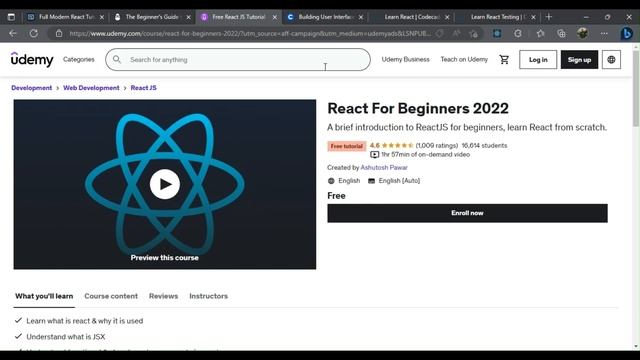
Task: Click the browser profile avatar
Action: 582,33
